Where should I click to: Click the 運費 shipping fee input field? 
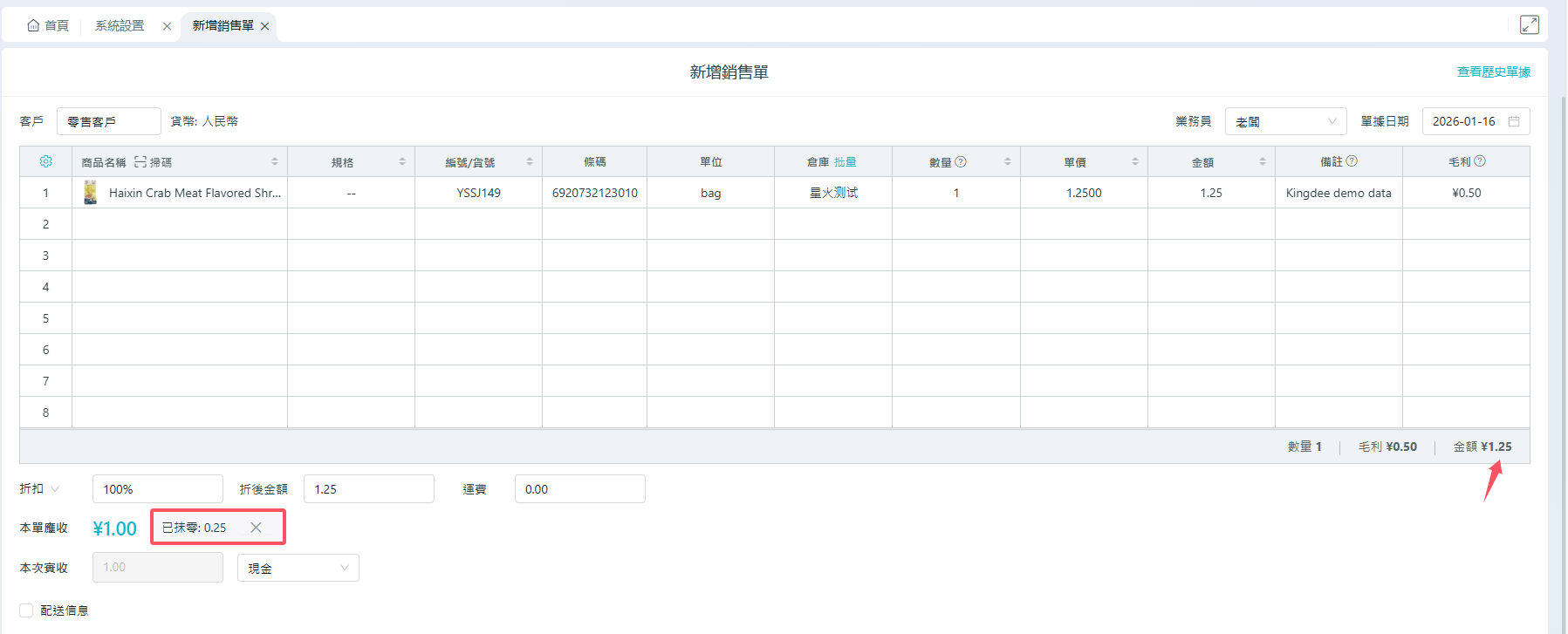click(x=579, y=489)
